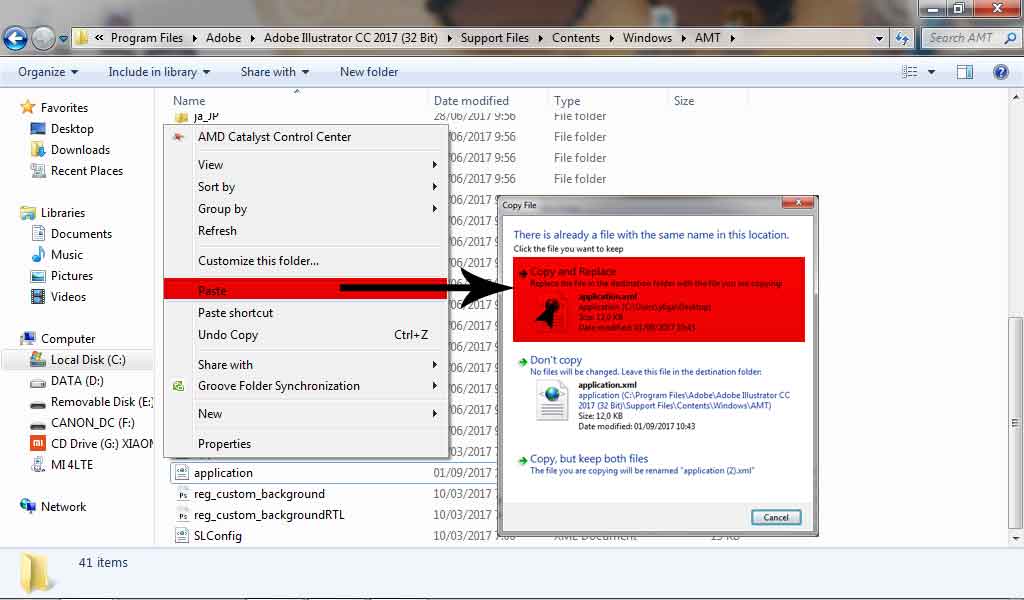Click the Help question mark icon
The height and width of the screenshot is (600, 1024).
click(1000, 72)
